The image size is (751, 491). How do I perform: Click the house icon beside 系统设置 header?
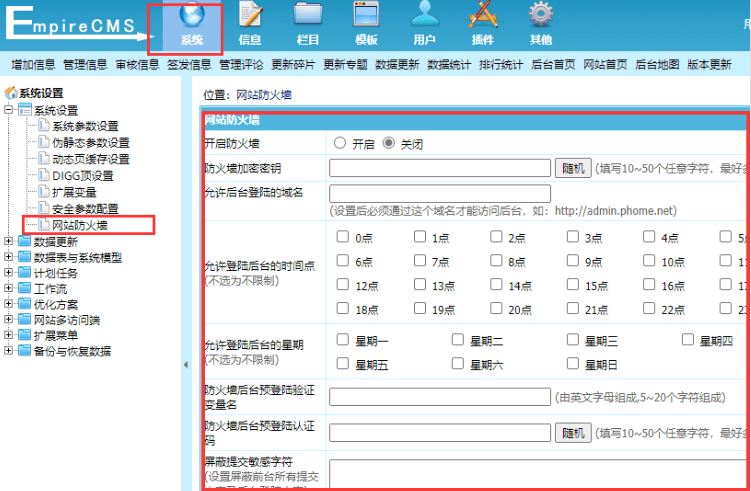11,93
